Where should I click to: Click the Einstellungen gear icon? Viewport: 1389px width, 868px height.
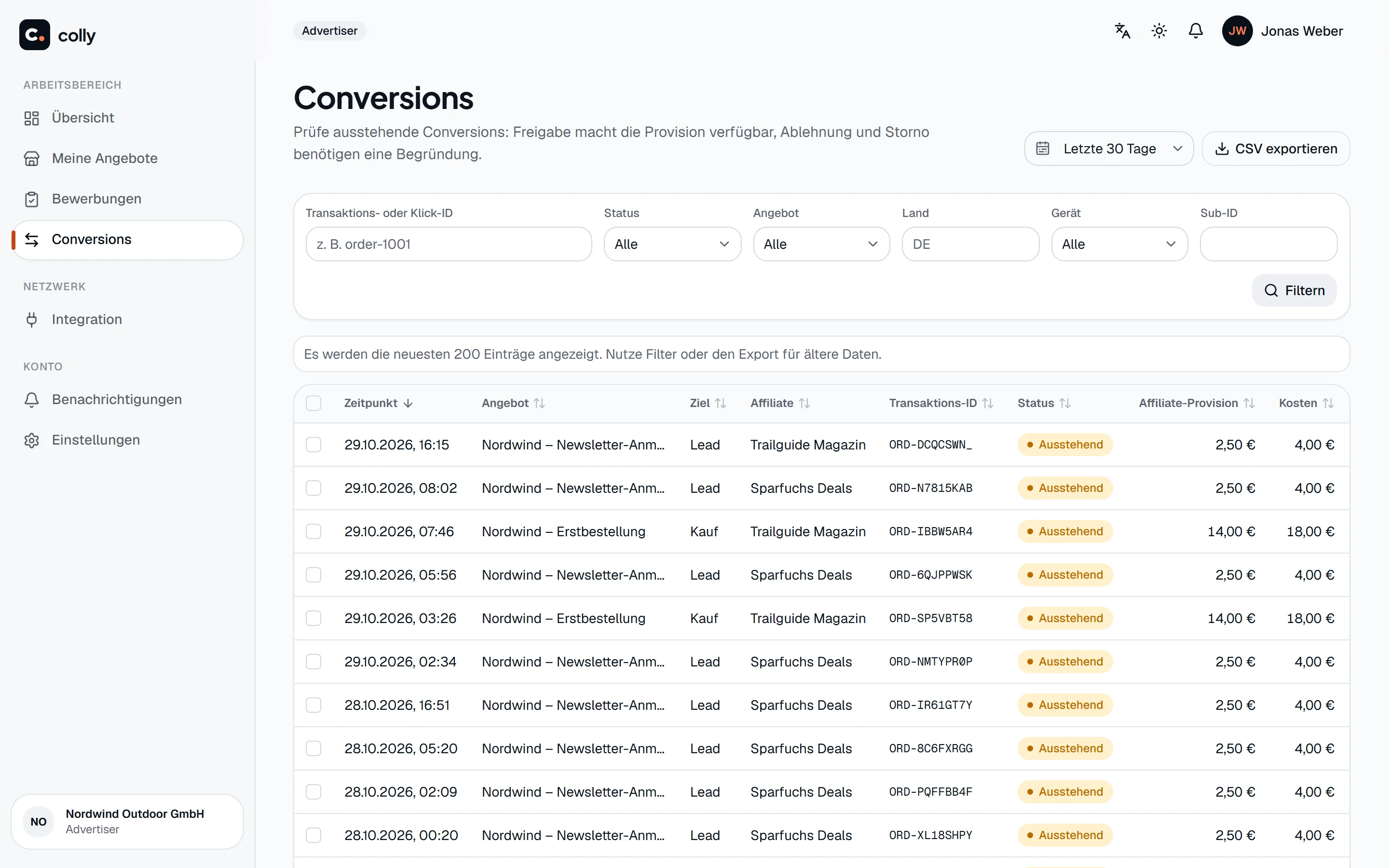tap(31, 440)
